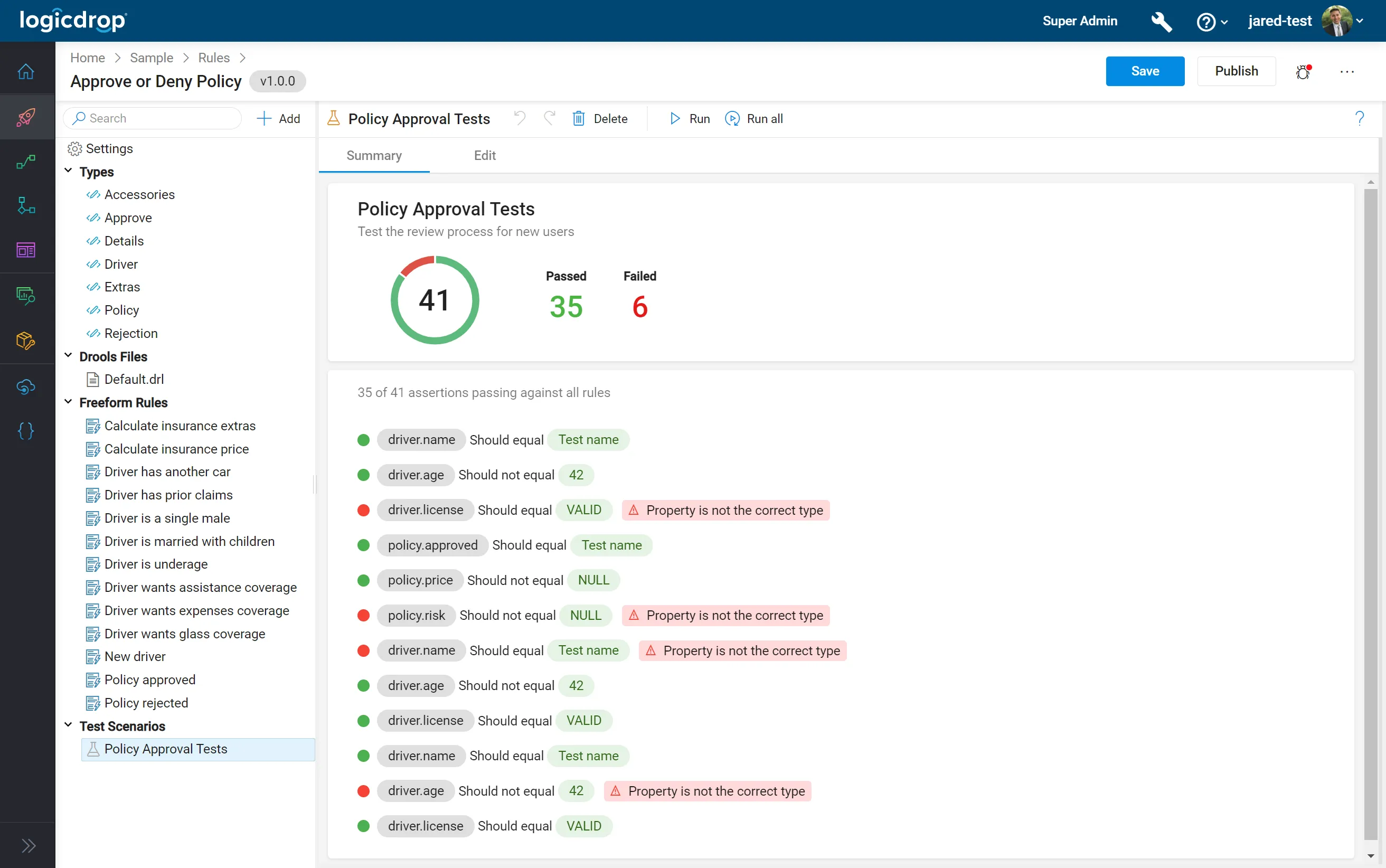This screenshot has width=1386, height=868.
Task: Switch to the Summary tab
Action: 374,156
